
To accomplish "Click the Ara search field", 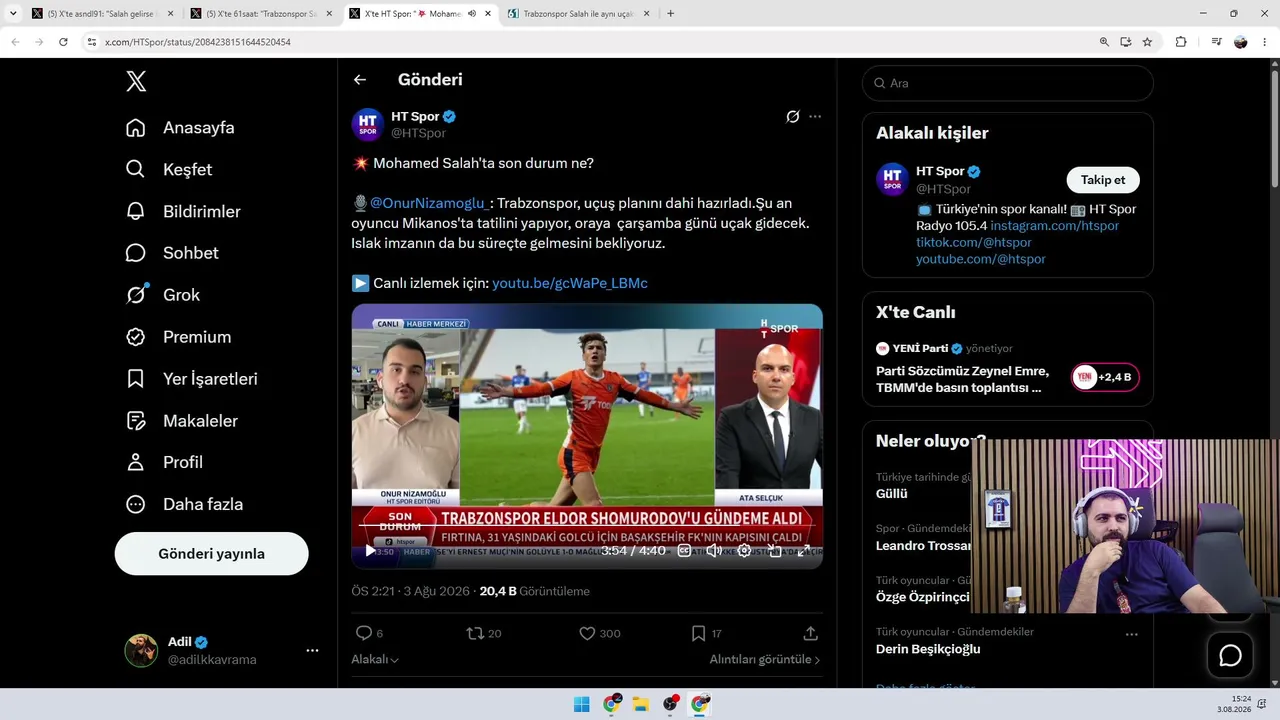I will point(1008,84).
